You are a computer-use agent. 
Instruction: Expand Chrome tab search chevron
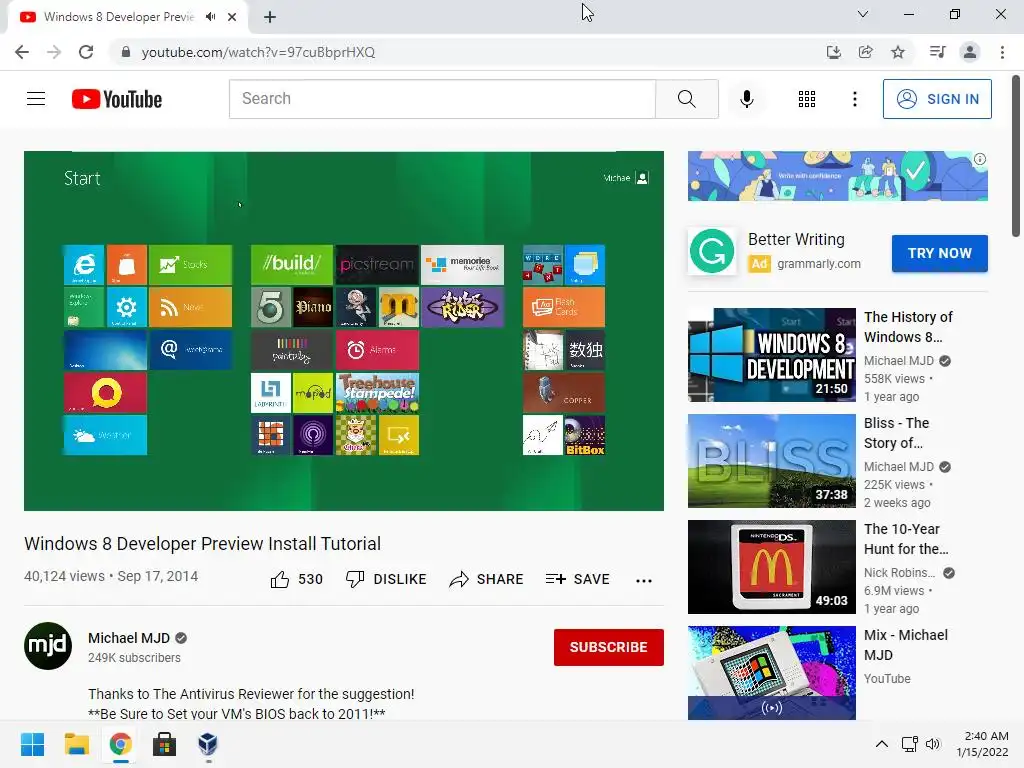coord(863,14)
